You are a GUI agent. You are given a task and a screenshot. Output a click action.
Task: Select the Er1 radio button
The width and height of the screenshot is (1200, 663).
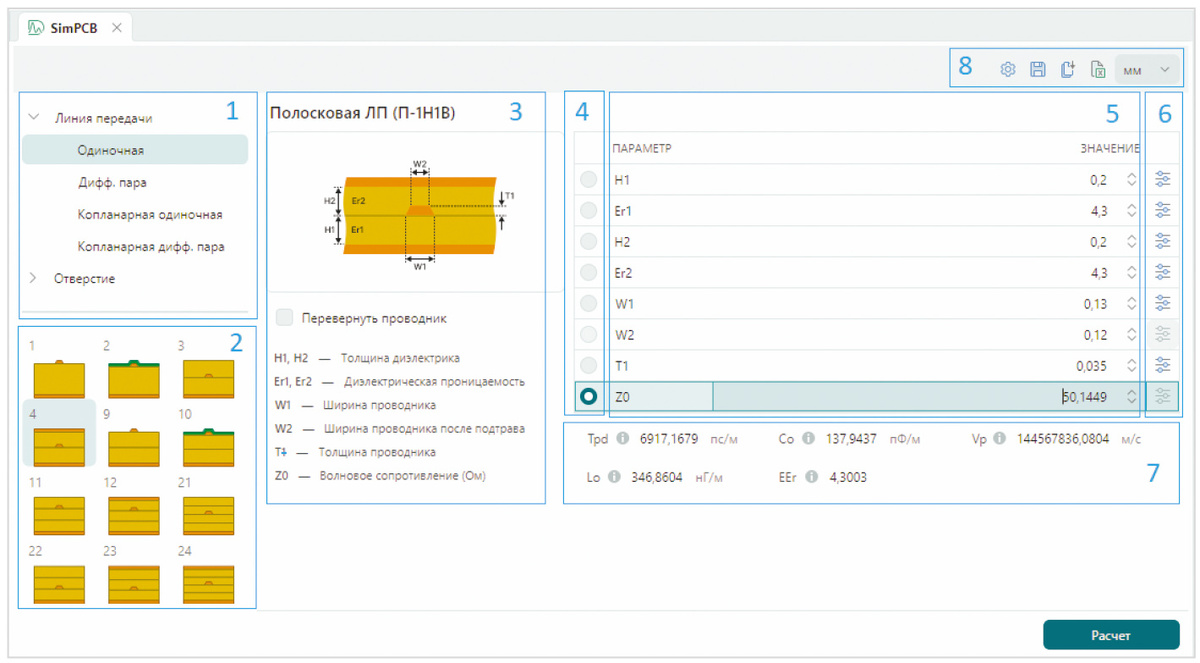click(589, 210)
